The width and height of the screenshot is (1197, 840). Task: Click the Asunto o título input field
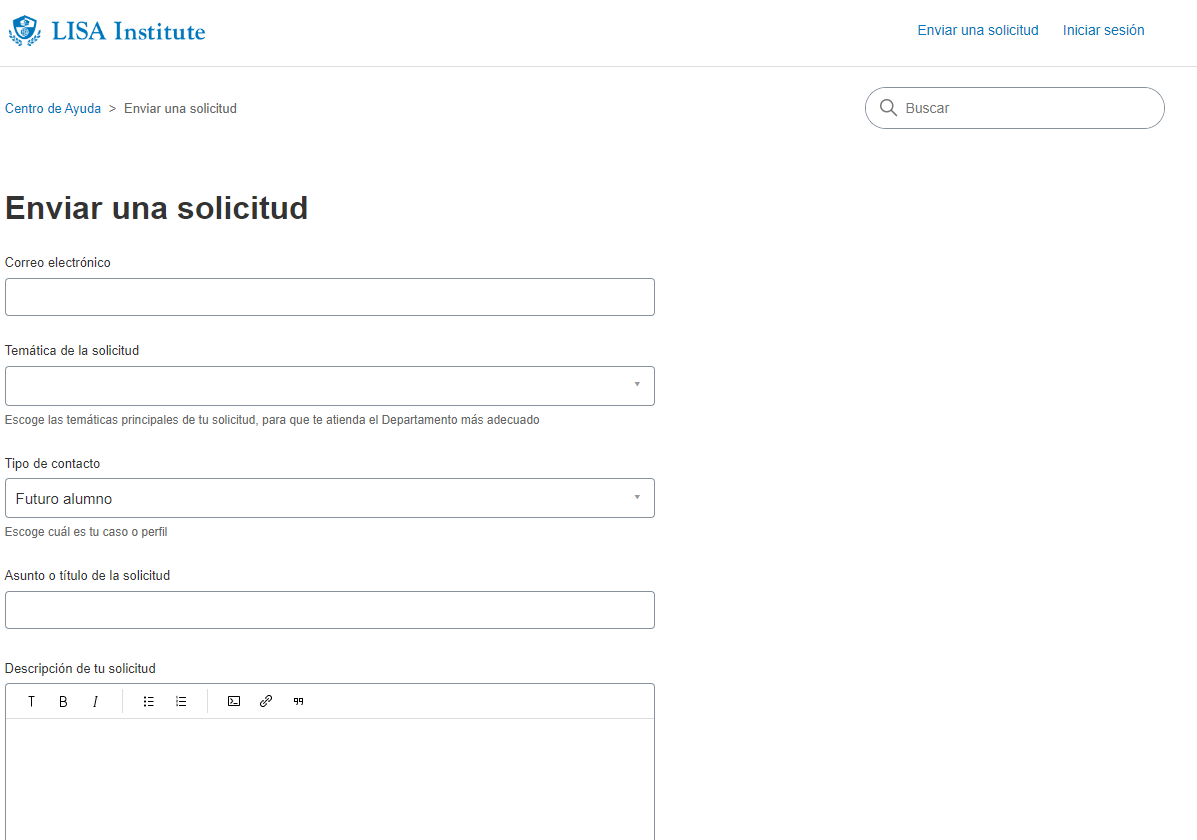330,610
